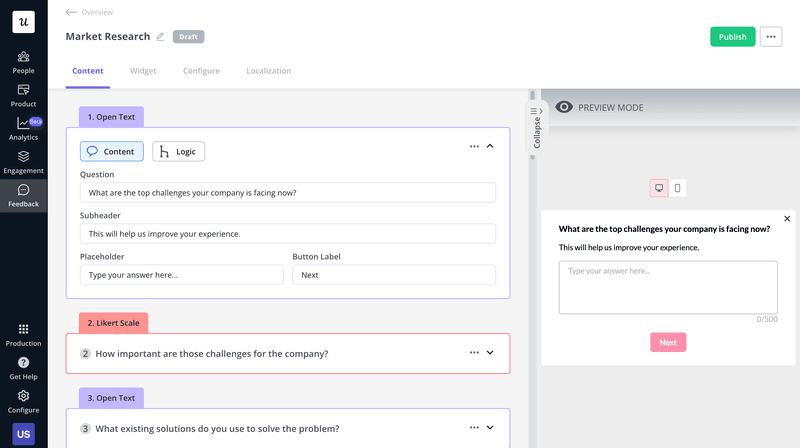This screenshot has height=448, width=800.
Task: Open Engagement in the sidebar
Action: coord(23,161)
